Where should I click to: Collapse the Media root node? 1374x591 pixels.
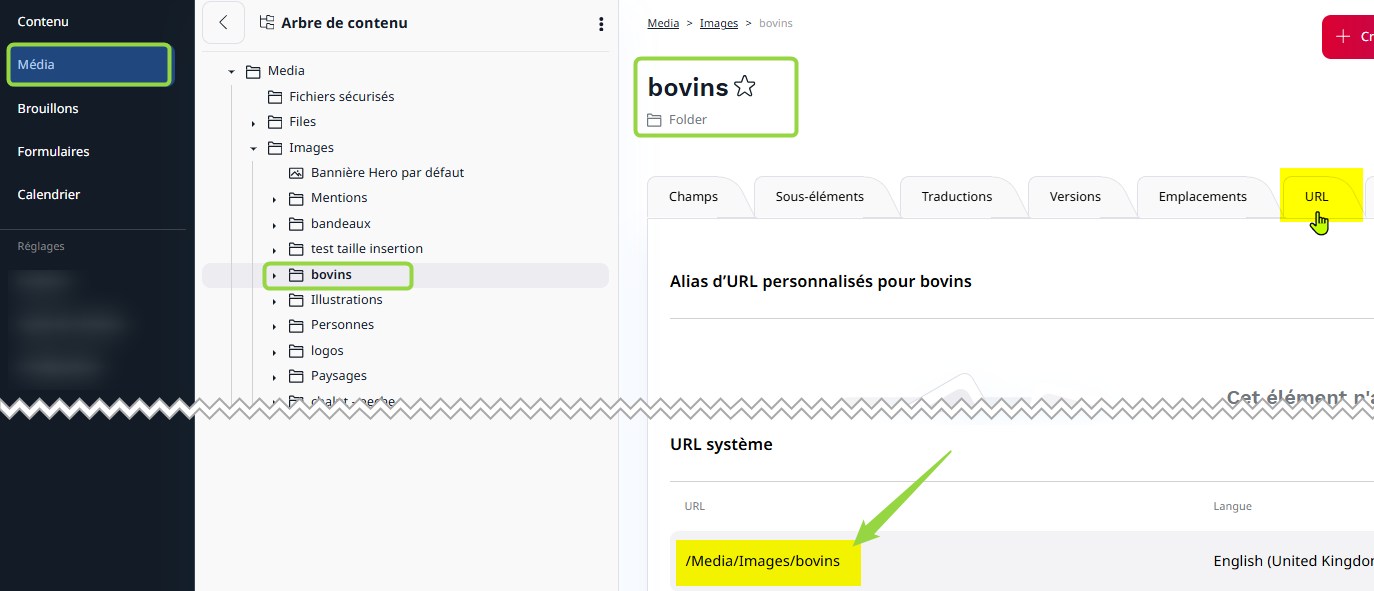[232, 72]
